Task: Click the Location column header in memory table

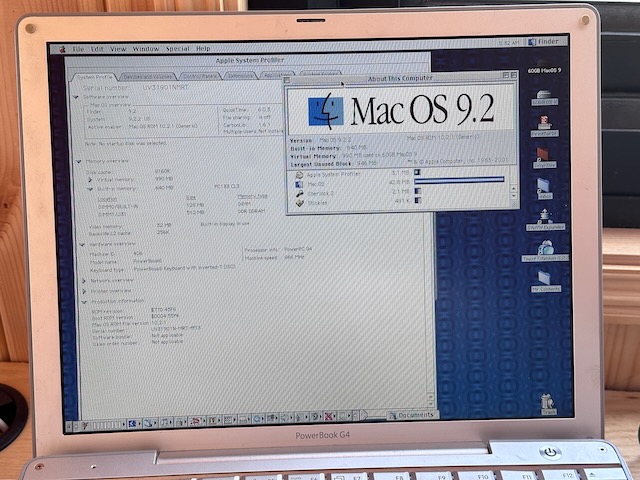Action: pos(107,199)
